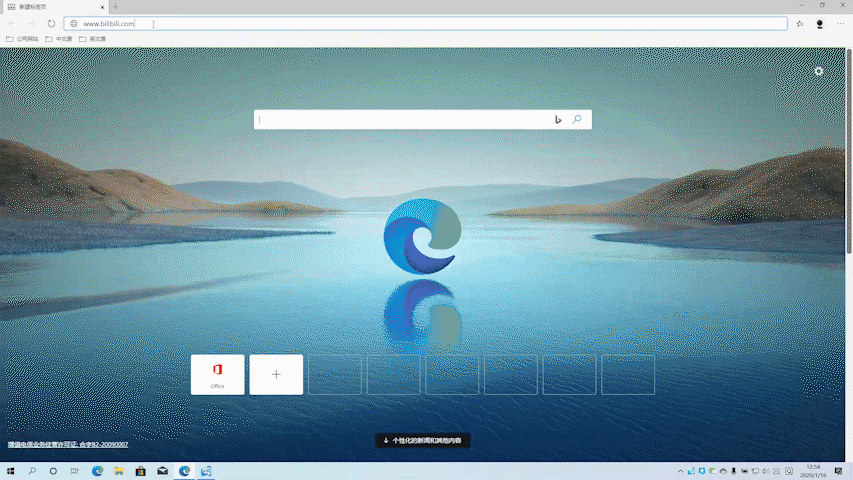Add a new quick link with plus tile

tap(276, 374)
